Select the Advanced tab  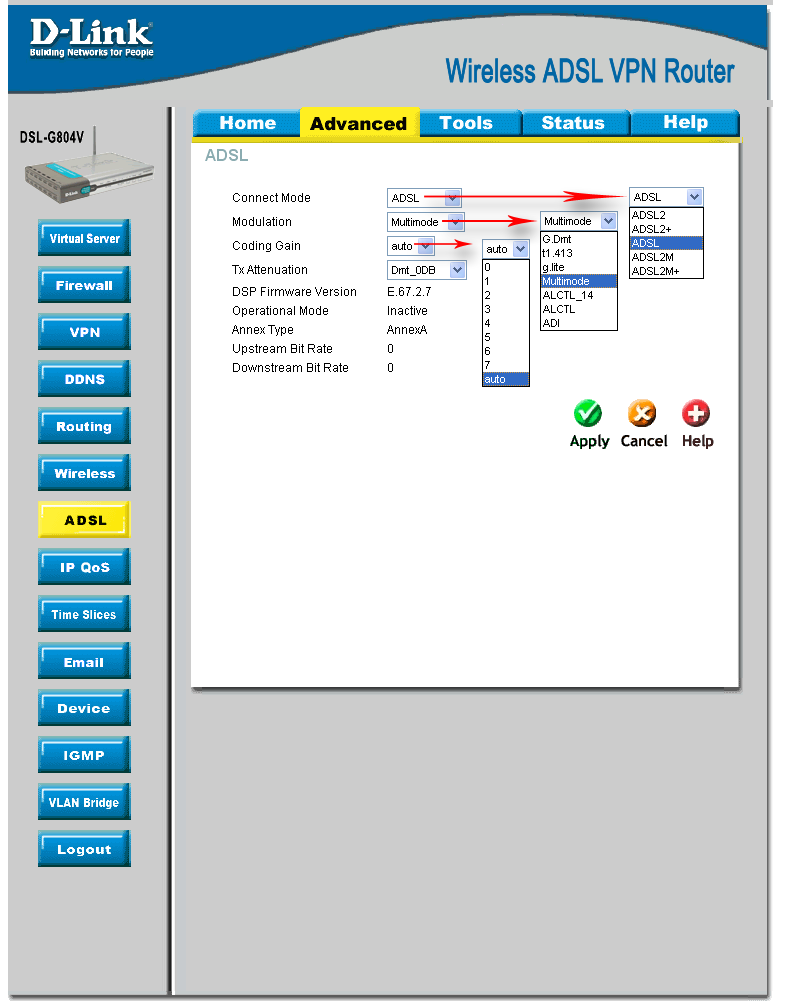tap(358, 123)
